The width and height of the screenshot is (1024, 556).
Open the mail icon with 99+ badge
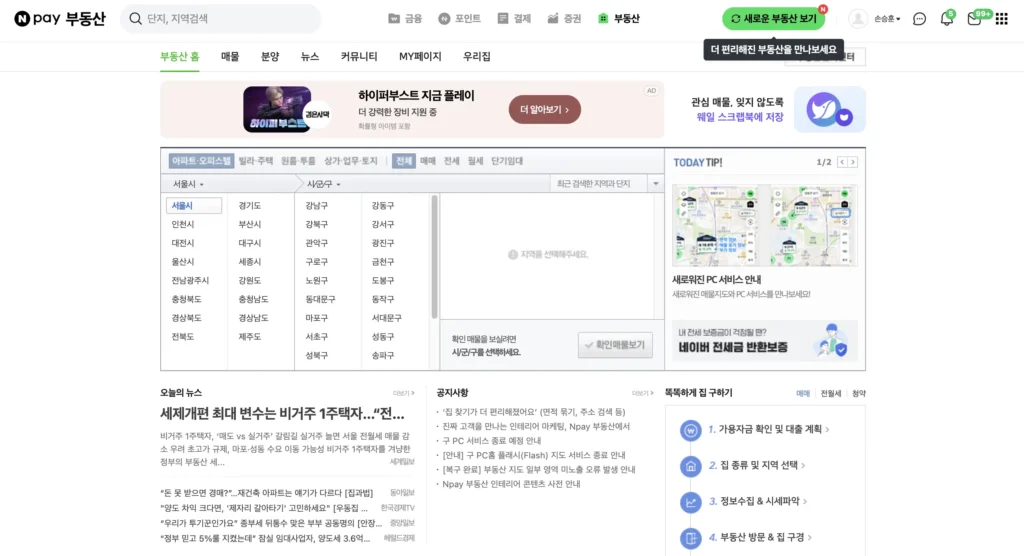[974, 19]
